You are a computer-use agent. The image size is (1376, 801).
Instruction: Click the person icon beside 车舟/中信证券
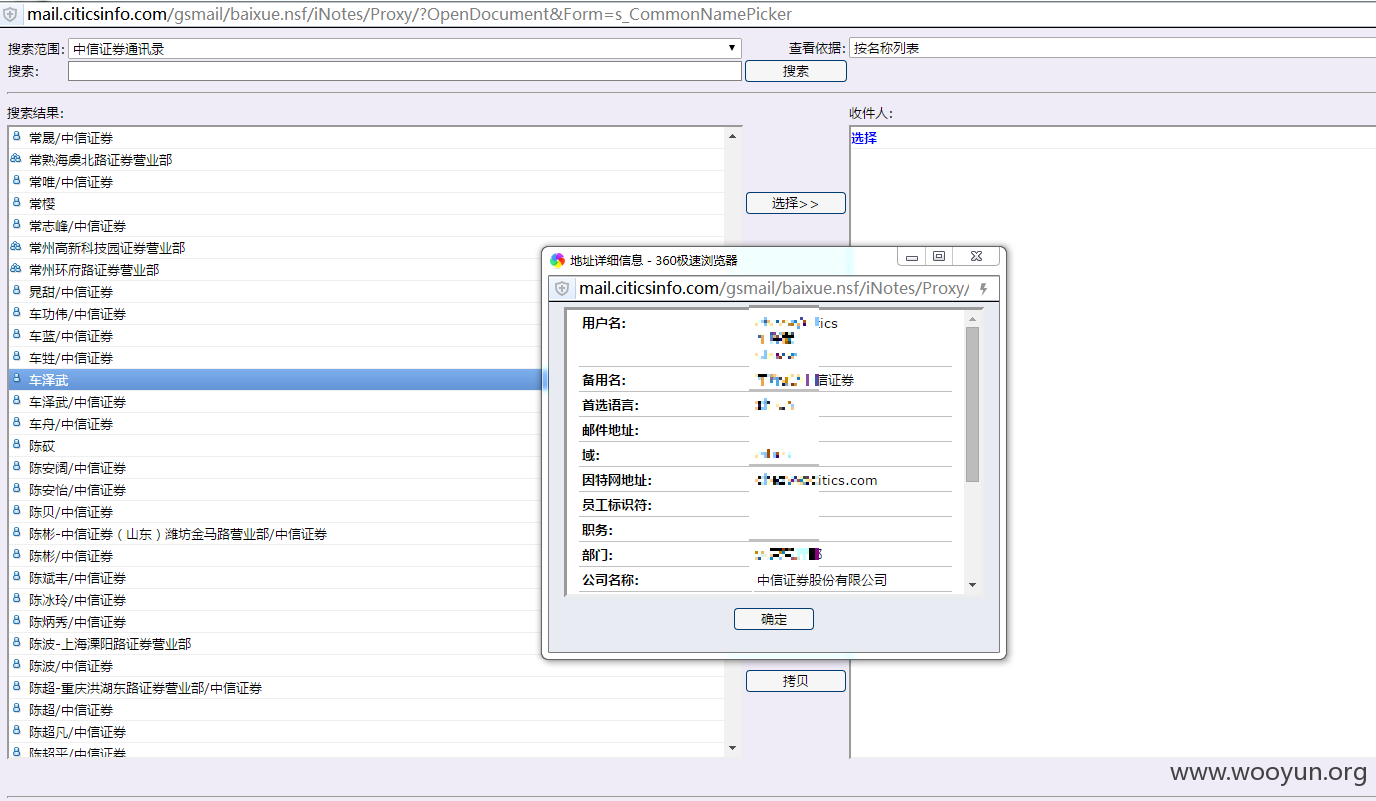click(x=16, y=423)
